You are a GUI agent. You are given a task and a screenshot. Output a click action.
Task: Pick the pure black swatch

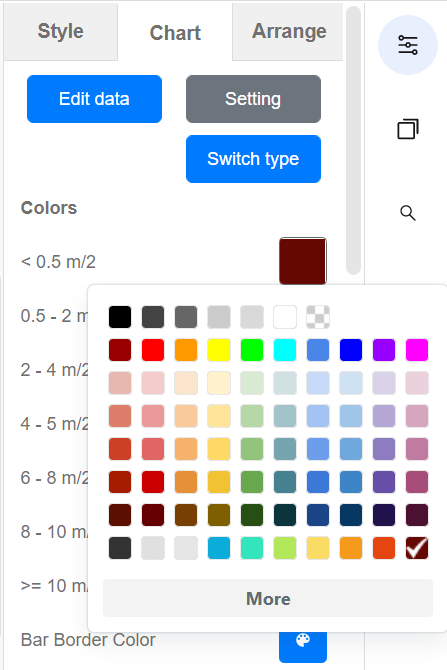coord(120,317)
